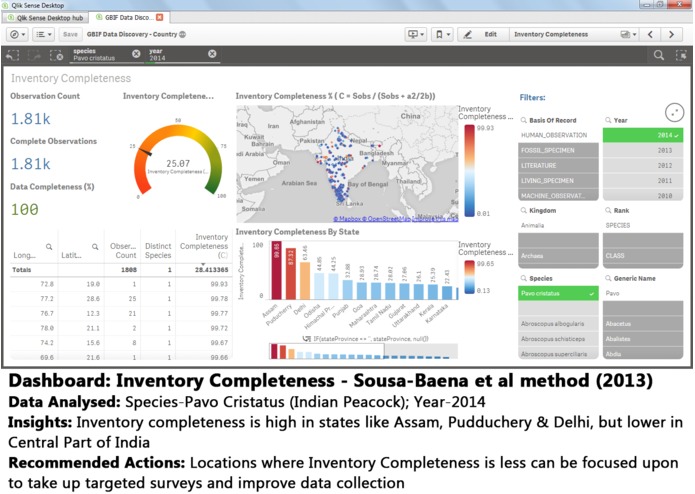
Task: Select year 2010 in Year filter
Action: point(643,195)
